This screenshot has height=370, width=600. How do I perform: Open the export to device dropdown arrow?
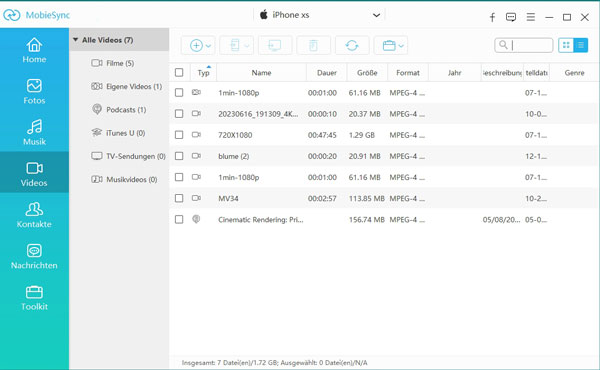tap(247, 46)
